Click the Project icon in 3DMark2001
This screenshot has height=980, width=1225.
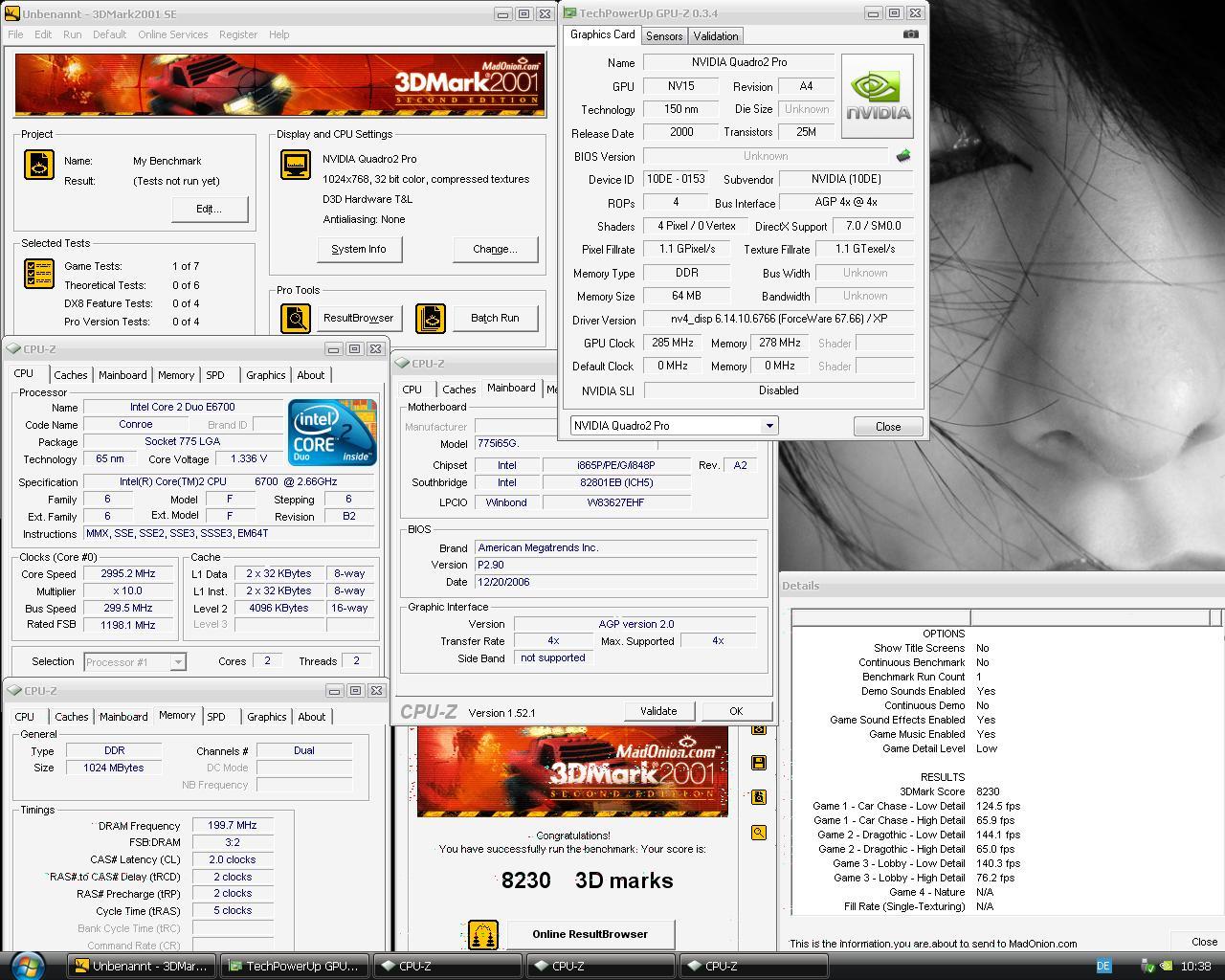click(39, 165)
